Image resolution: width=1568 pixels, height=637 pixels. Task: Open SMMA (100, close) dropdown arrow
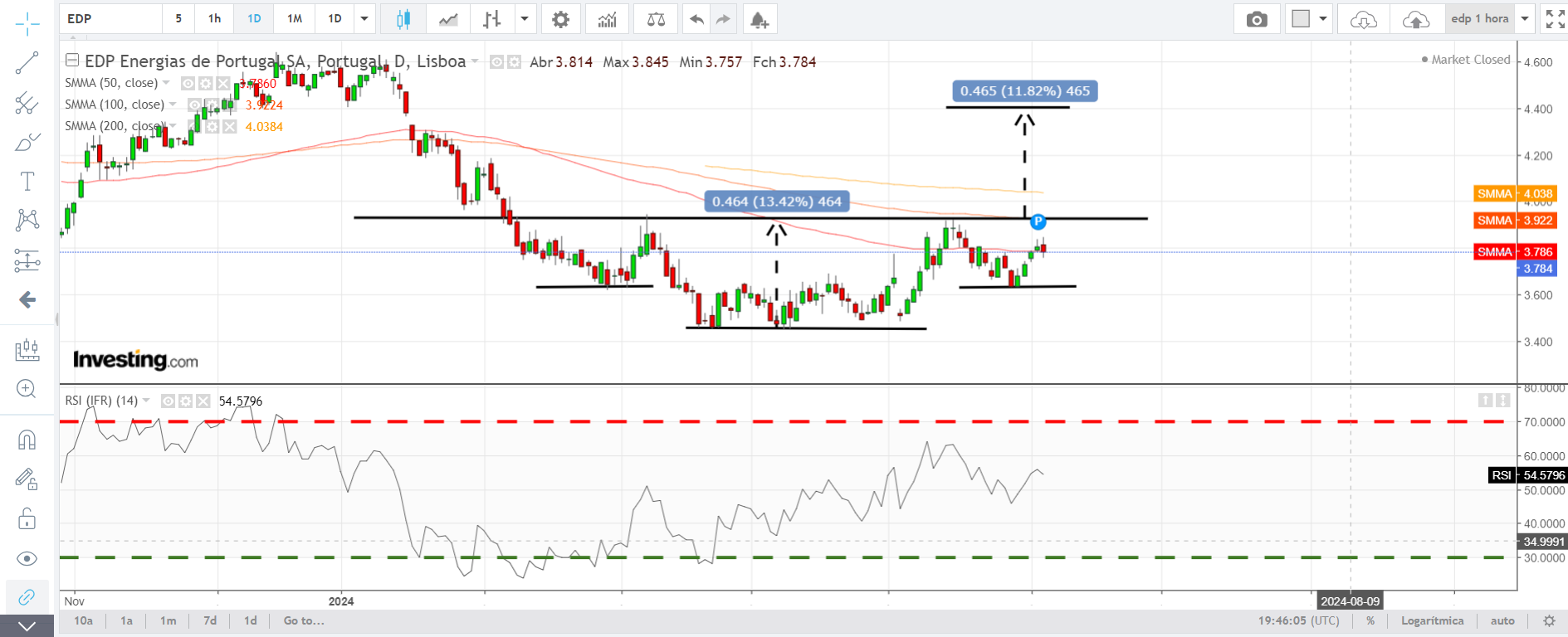point(173,105)
